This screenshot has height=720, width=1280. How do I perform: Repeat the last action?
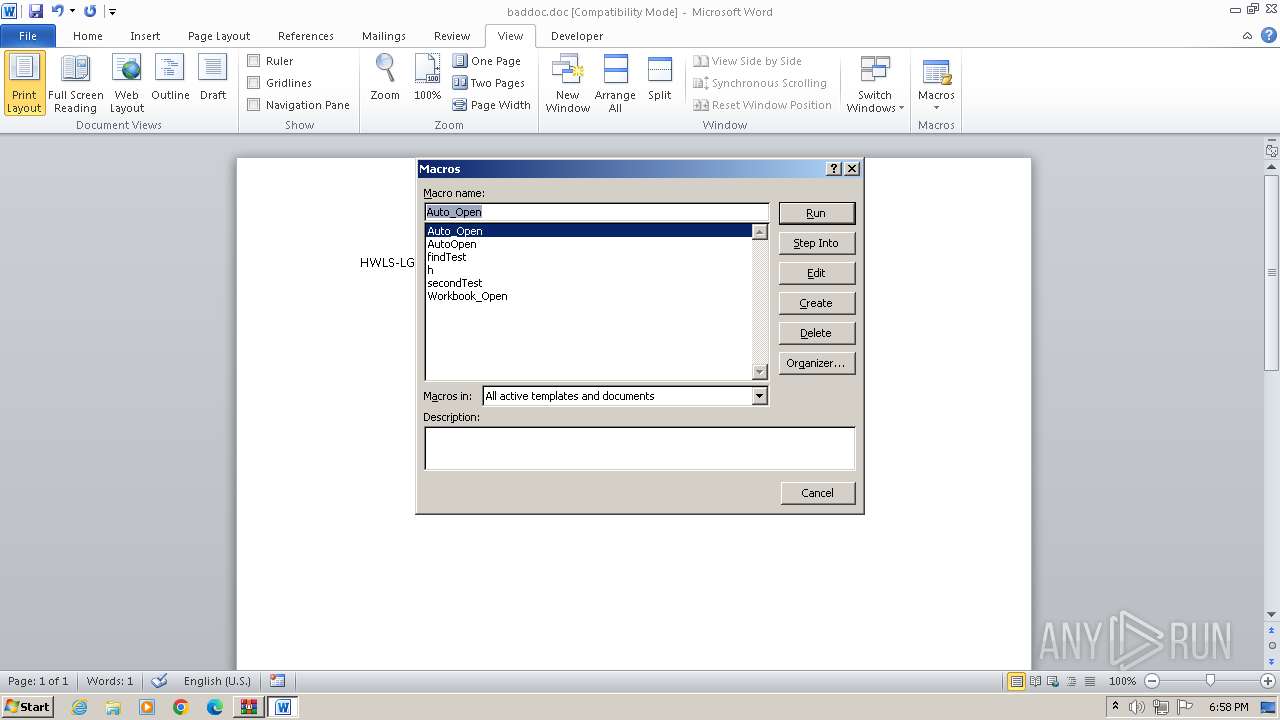(90, 11)
